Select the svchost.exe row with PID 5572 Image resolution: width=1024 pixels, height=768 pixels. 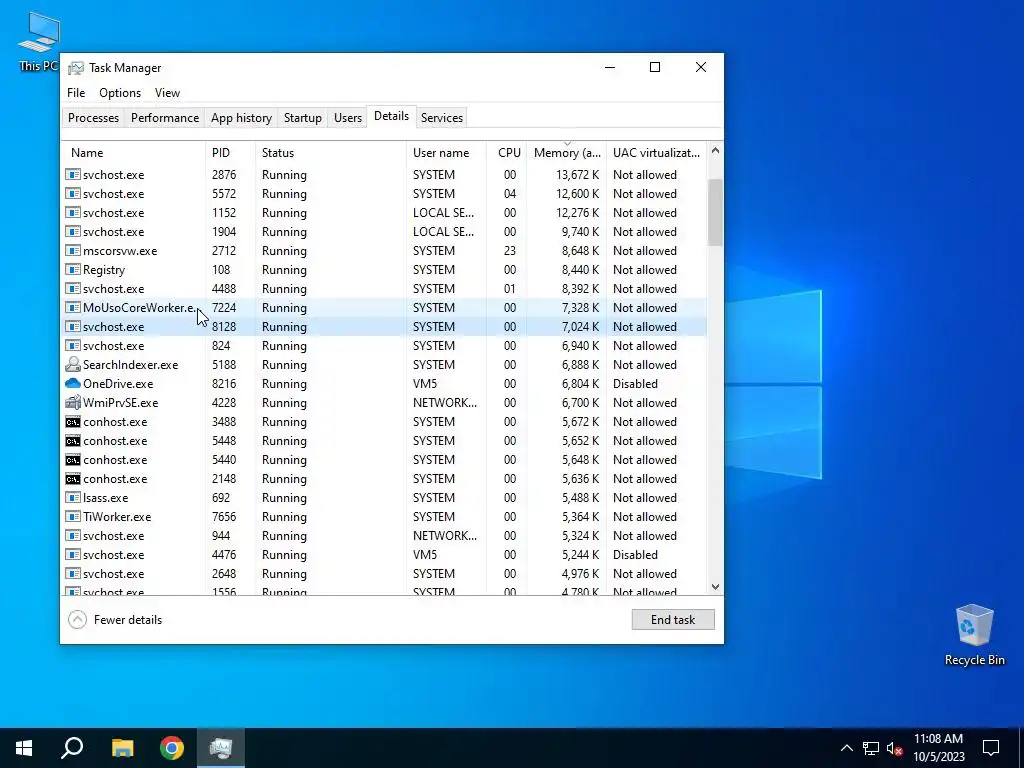pyautogui.click(x=384, y=194)
